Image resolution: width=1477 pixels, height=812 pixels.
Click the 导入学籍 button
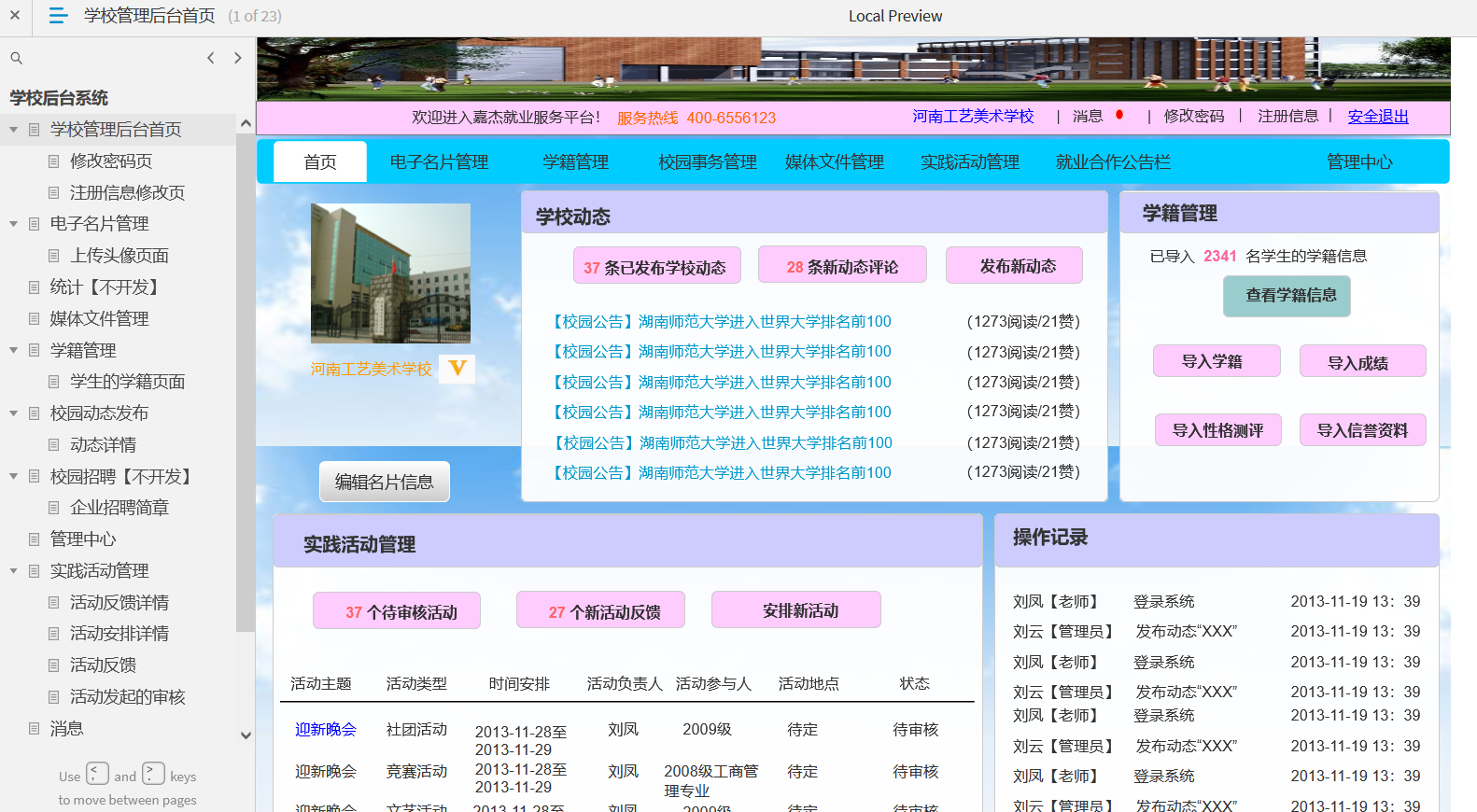(1217, 361)
